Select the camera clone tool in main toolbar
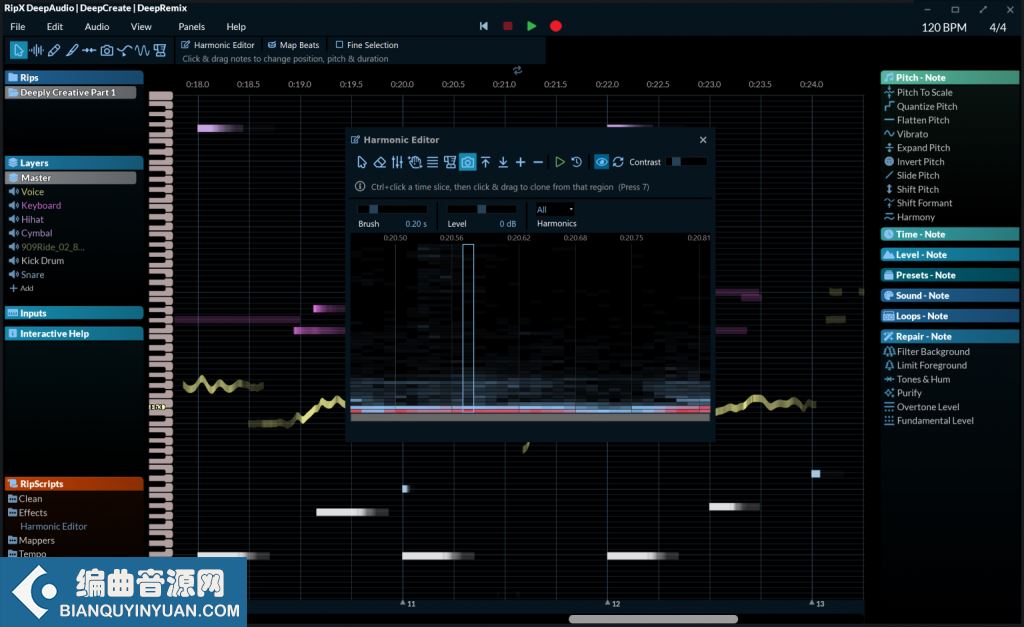This screenshot has width=1024, height=627. [x=106, y=50]
